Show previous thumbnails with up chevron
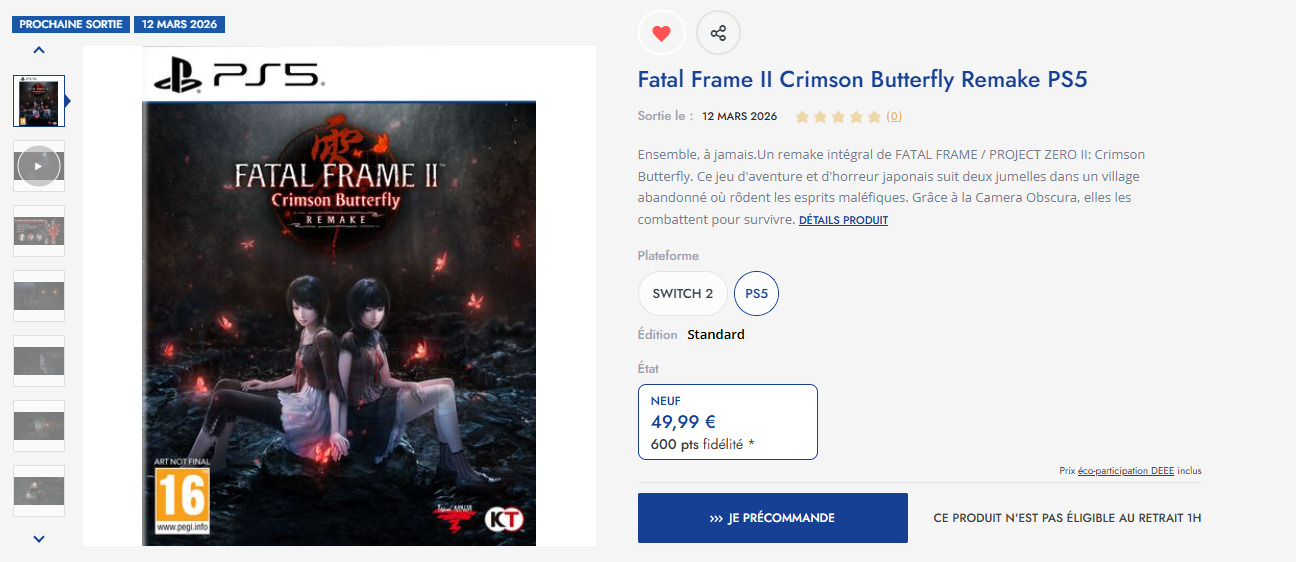 pos(39,49)
